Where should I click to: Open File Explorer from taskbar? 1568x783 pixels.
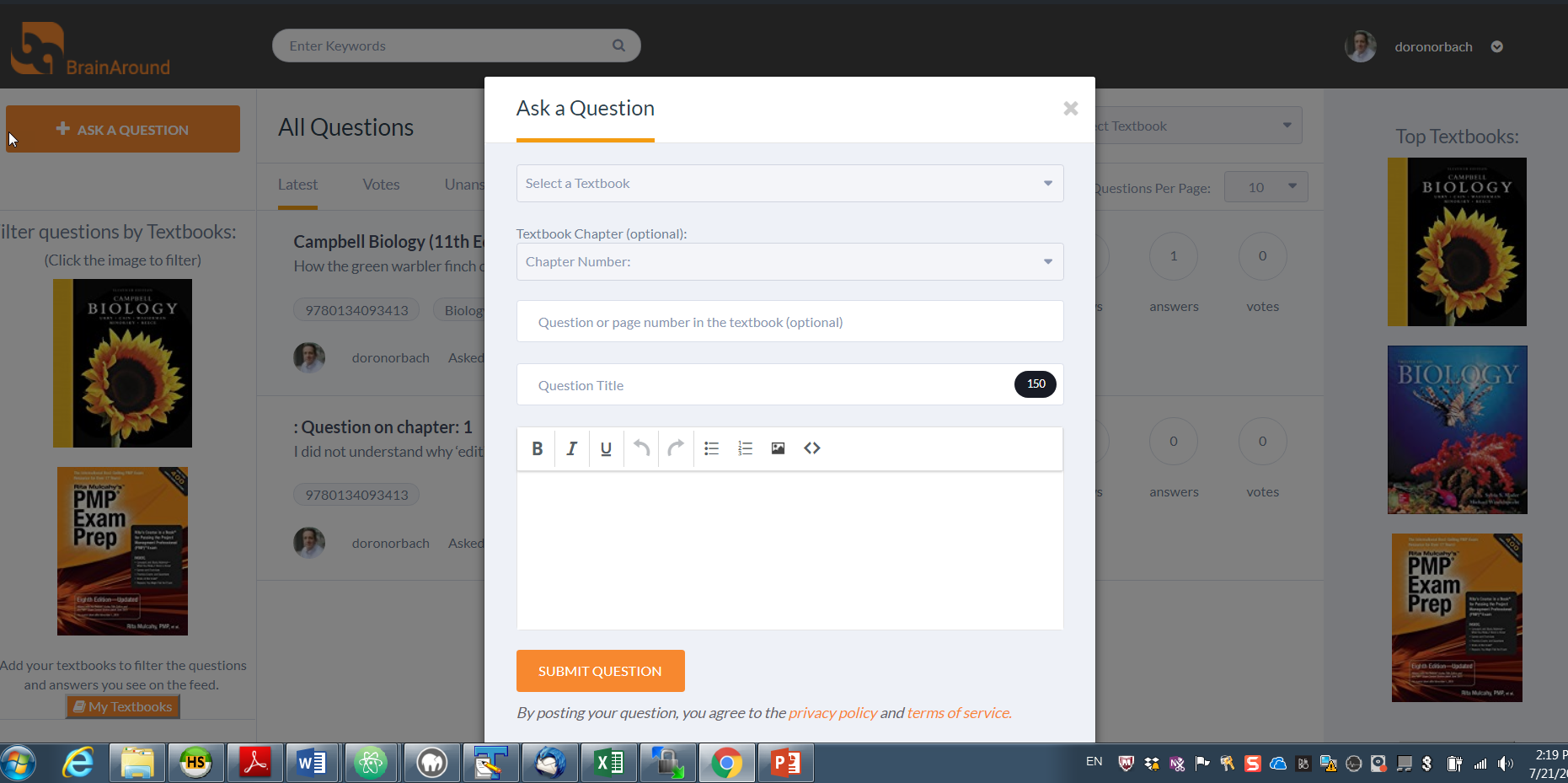pos(137,764)
